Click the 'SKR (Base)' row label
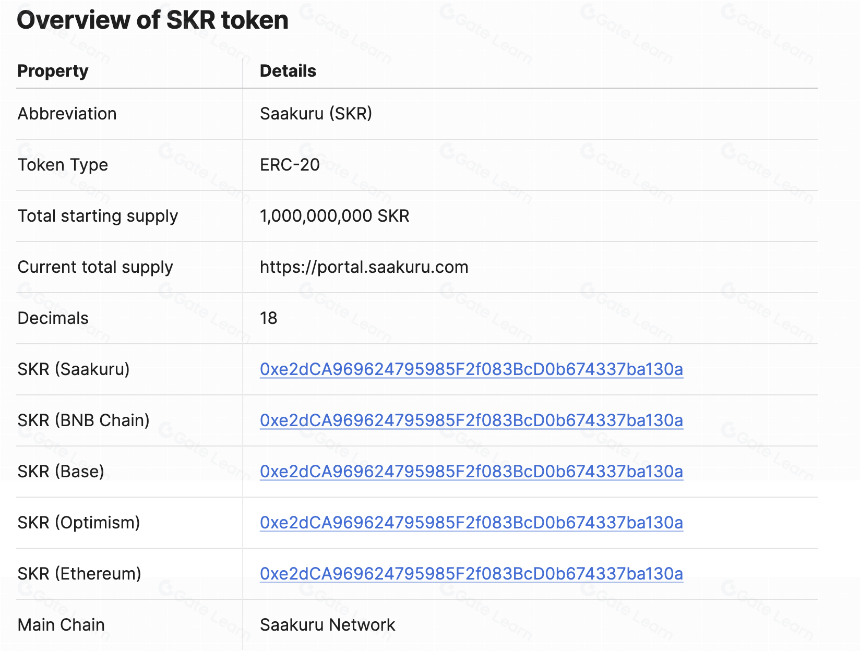Image resolution: width=860 pixels, height=651 pixels. point(61,471)
